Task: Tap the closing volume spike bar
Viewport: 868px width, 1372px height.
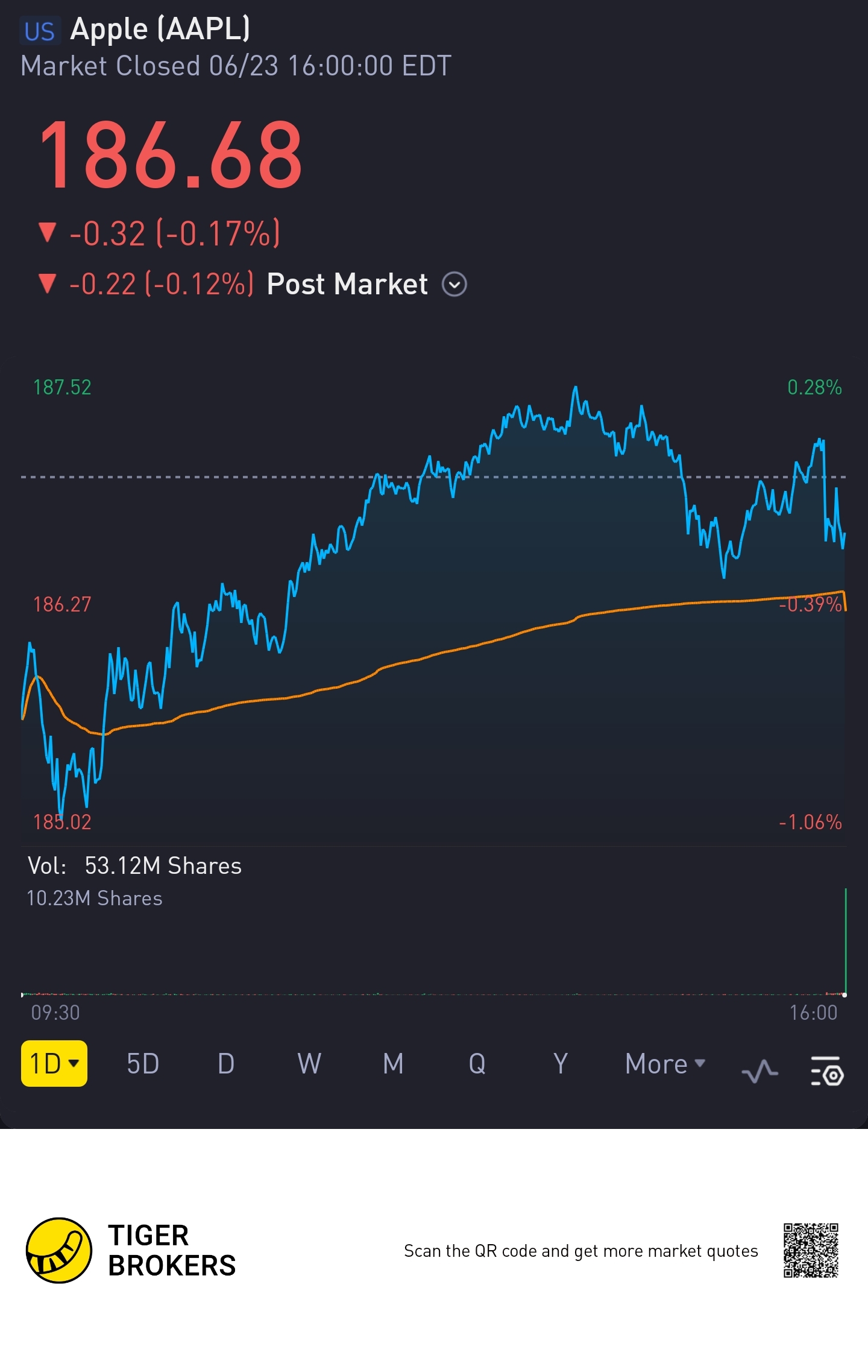Action: (x=846, y=941)
